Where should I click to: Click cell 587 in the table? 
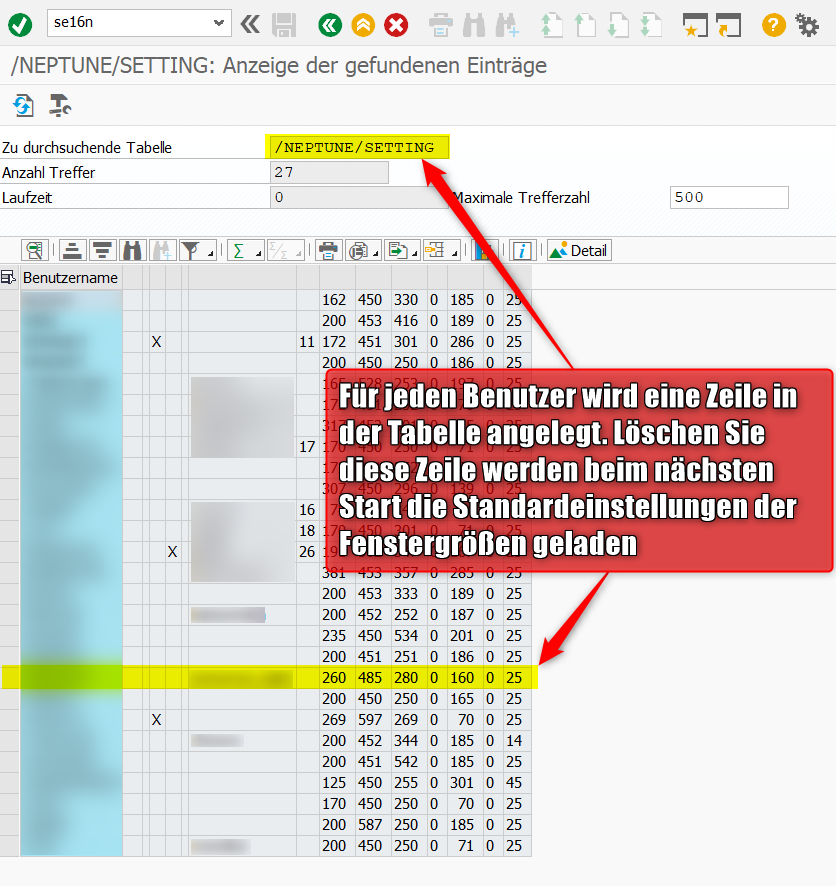[x=373, y=824]
